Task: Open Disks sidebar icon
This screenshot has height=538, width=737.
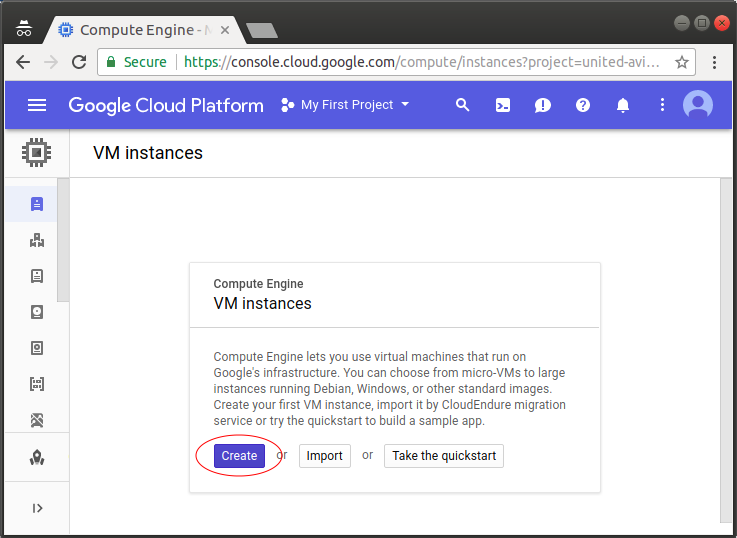Action: click(x=37, y=312)
